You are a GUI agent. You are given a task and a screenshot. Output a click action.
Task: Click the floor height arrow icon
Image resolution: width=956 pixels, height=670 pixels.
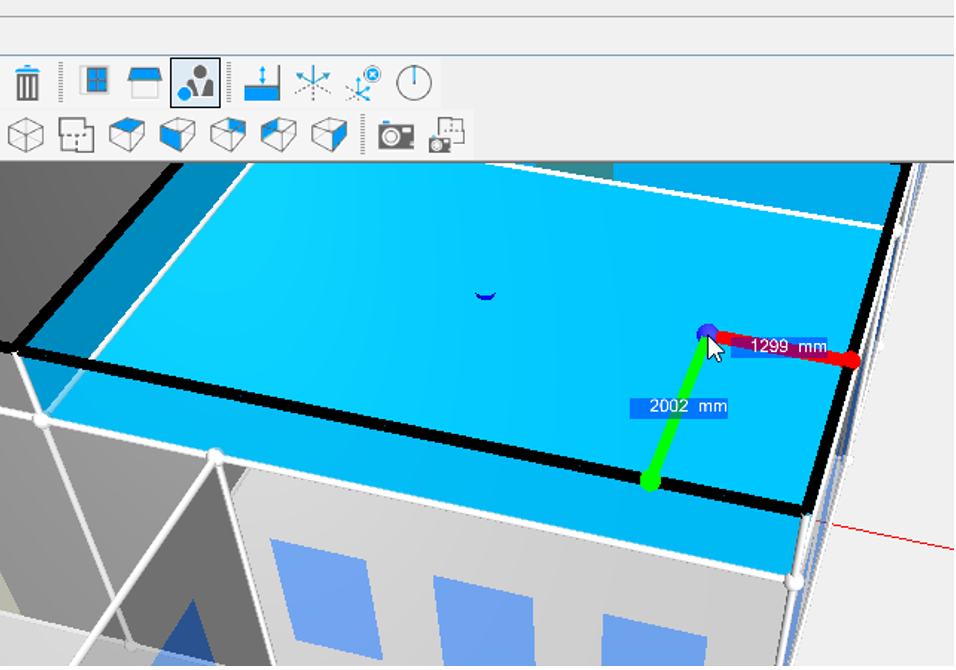click(262, 83)
